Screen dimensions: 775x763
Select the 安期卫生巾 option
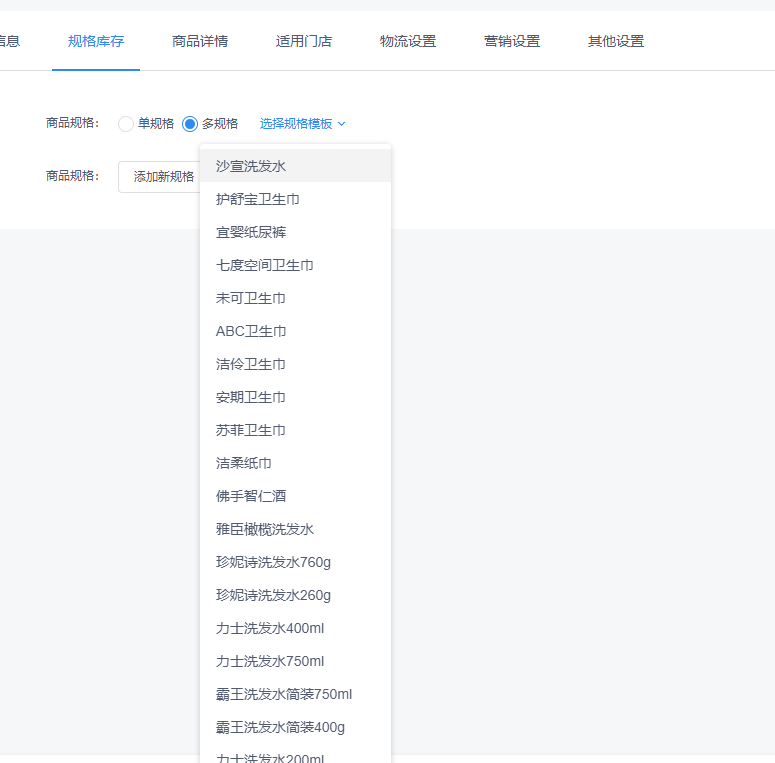296,397
